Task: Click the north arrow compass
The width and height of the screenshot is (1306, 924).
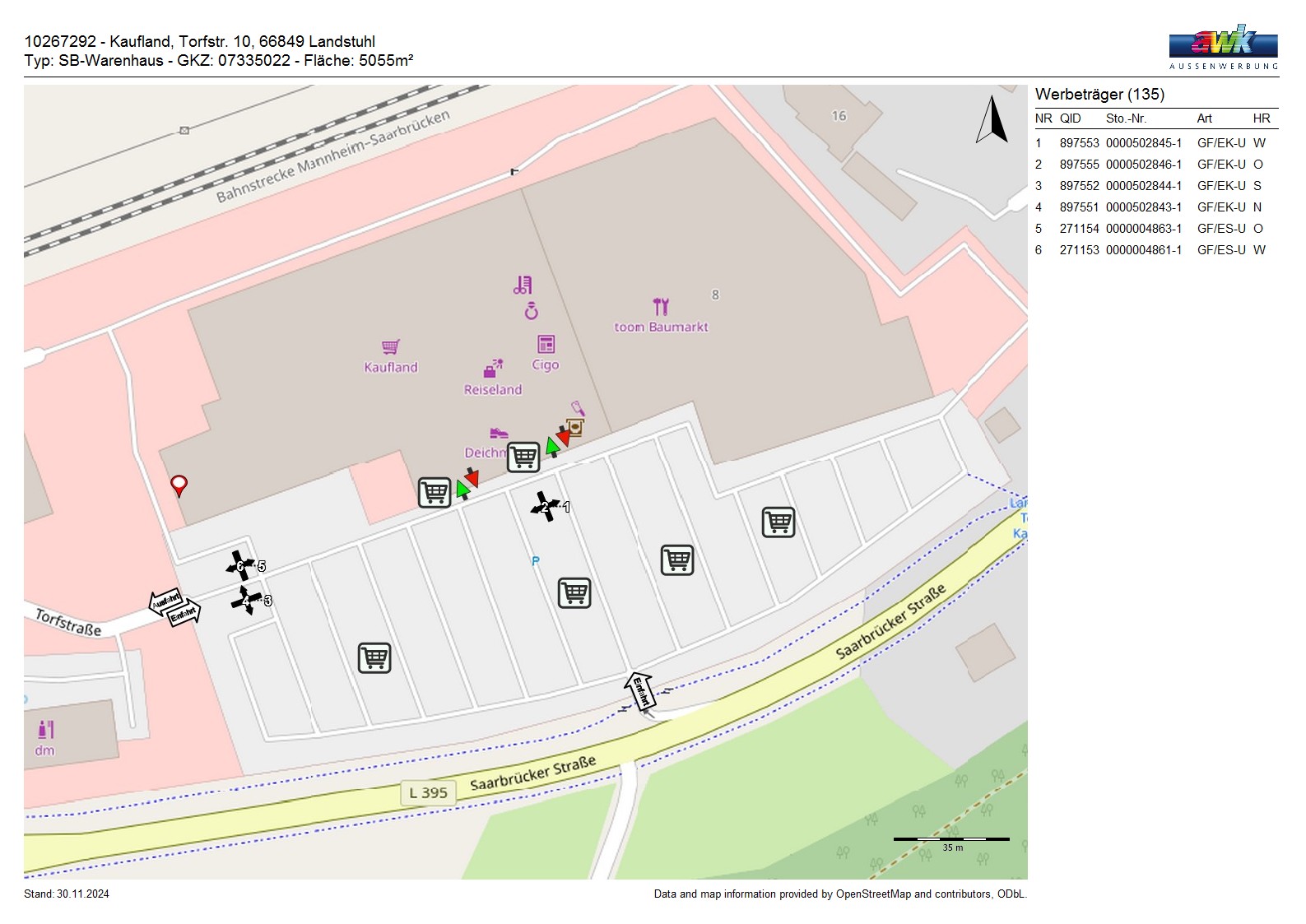Action: coord(992,120)
